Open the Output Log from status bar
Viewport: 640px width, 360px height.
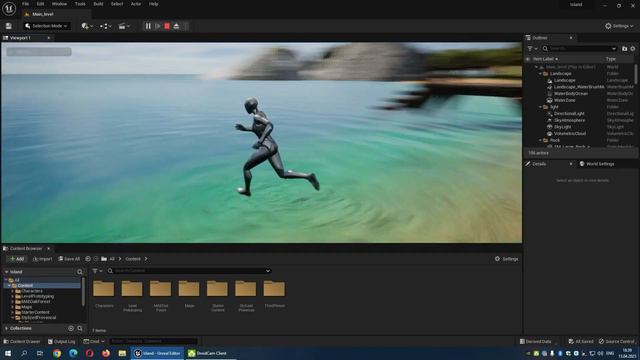(x=62, y=342)
